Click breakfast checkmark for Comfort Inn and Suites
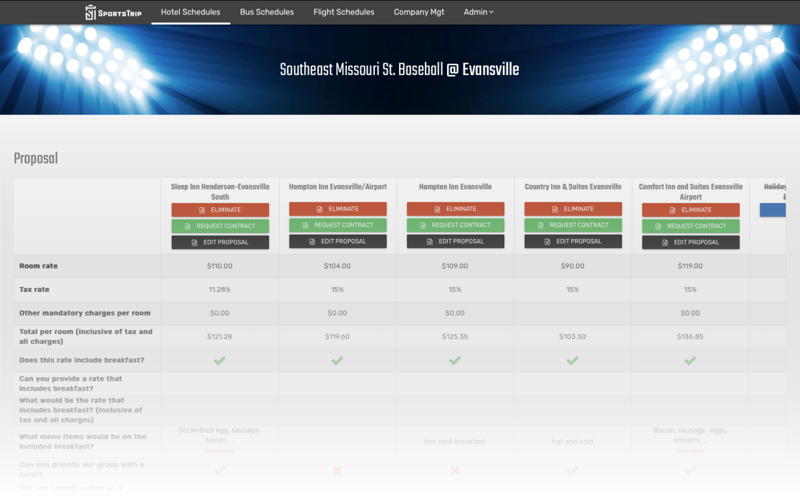The width and height of the screenshot is (800, 500). [690, 361]
